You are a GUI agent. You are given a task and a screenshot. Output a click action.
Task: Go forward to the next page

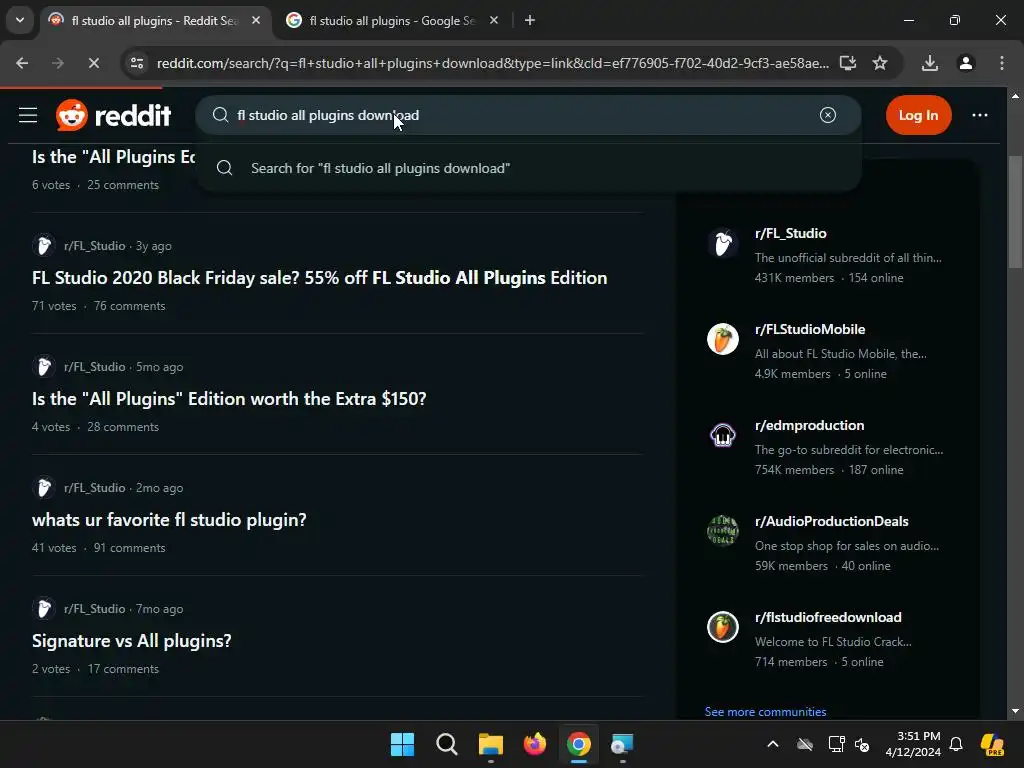click(57, 63)
